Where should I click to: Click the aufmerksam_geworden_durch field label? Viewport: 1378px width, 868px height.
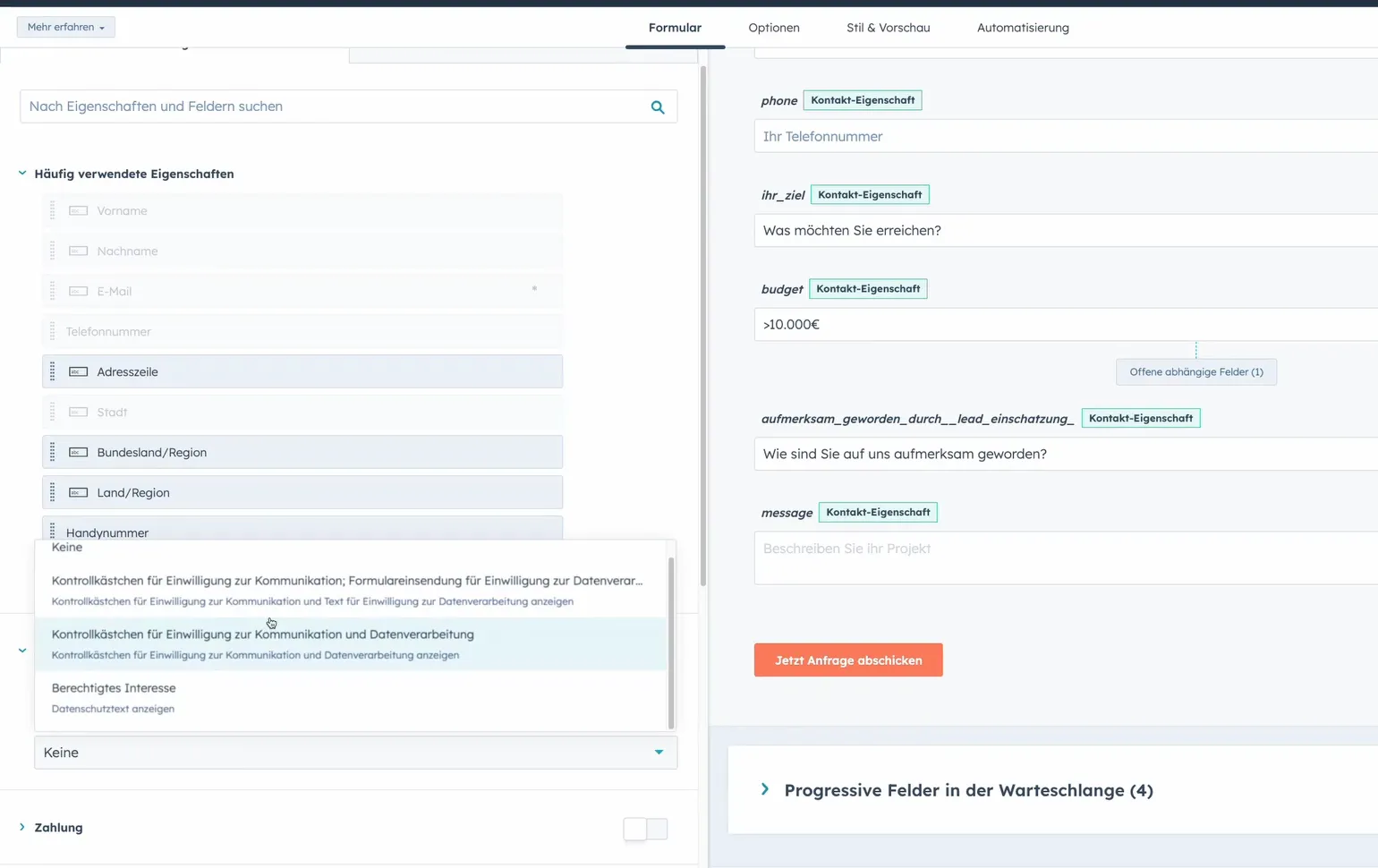click(x=917, y=419)
